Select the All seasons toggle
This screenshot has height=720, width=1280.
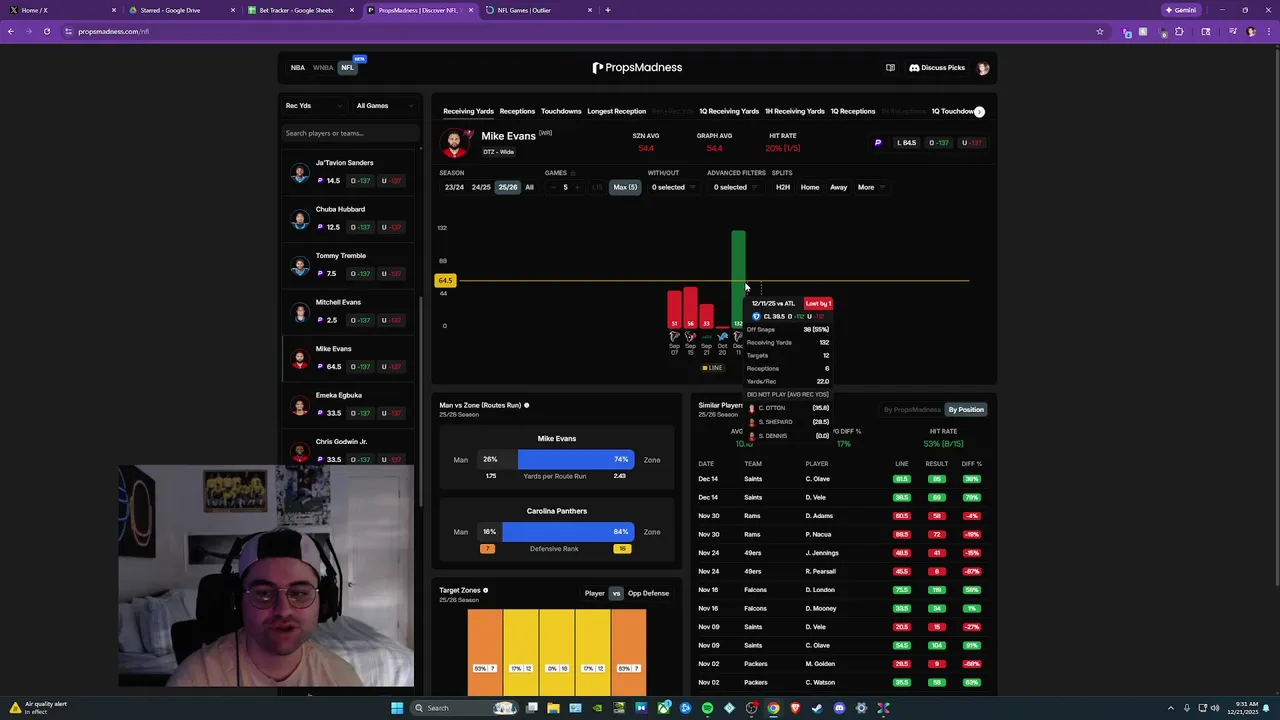pos(529,187)
